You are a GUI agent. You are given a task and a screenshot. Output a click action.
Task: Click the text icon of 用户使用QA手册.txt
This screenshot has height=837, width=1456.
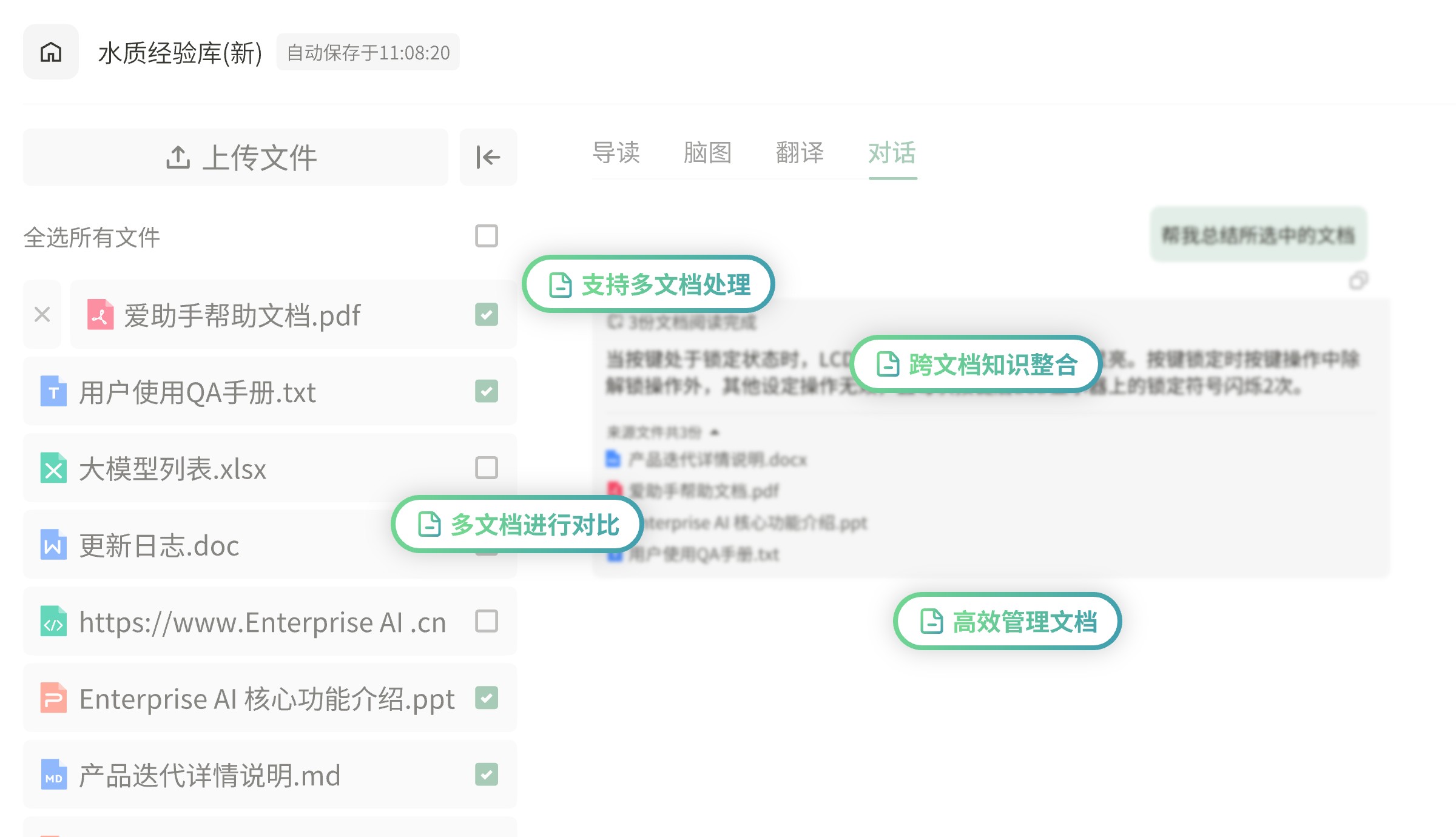(53, 391)
